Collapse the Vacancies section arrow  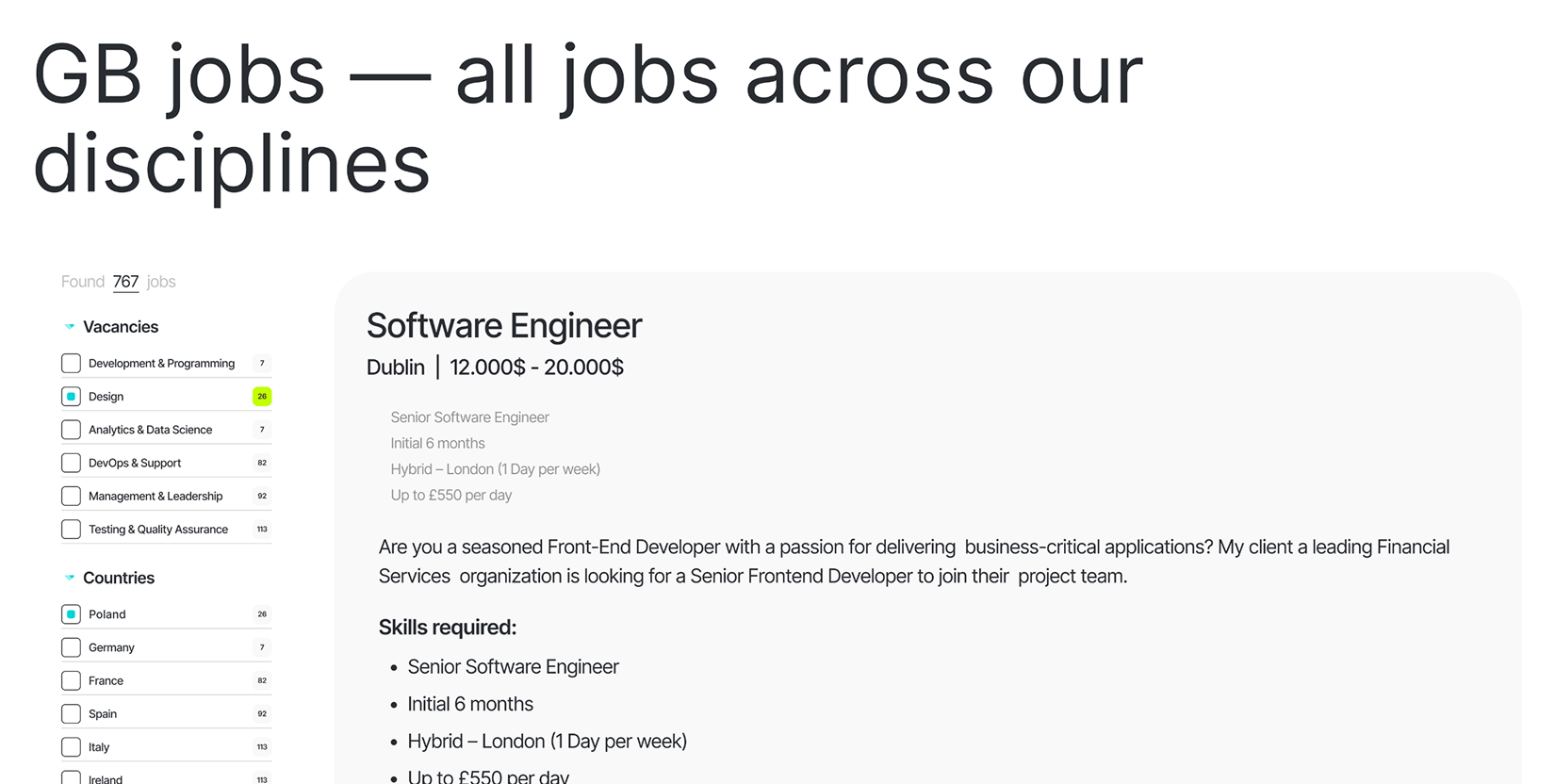tap(70, 327)
